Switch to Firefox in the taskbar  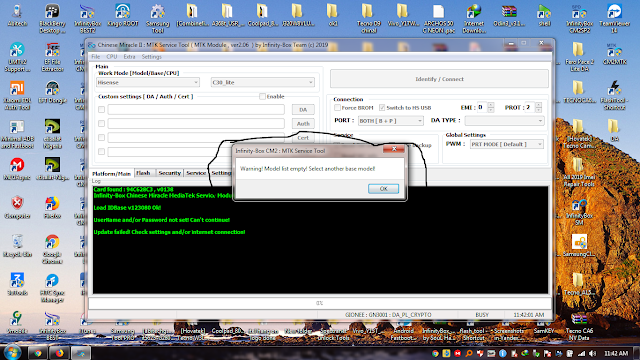60,353
